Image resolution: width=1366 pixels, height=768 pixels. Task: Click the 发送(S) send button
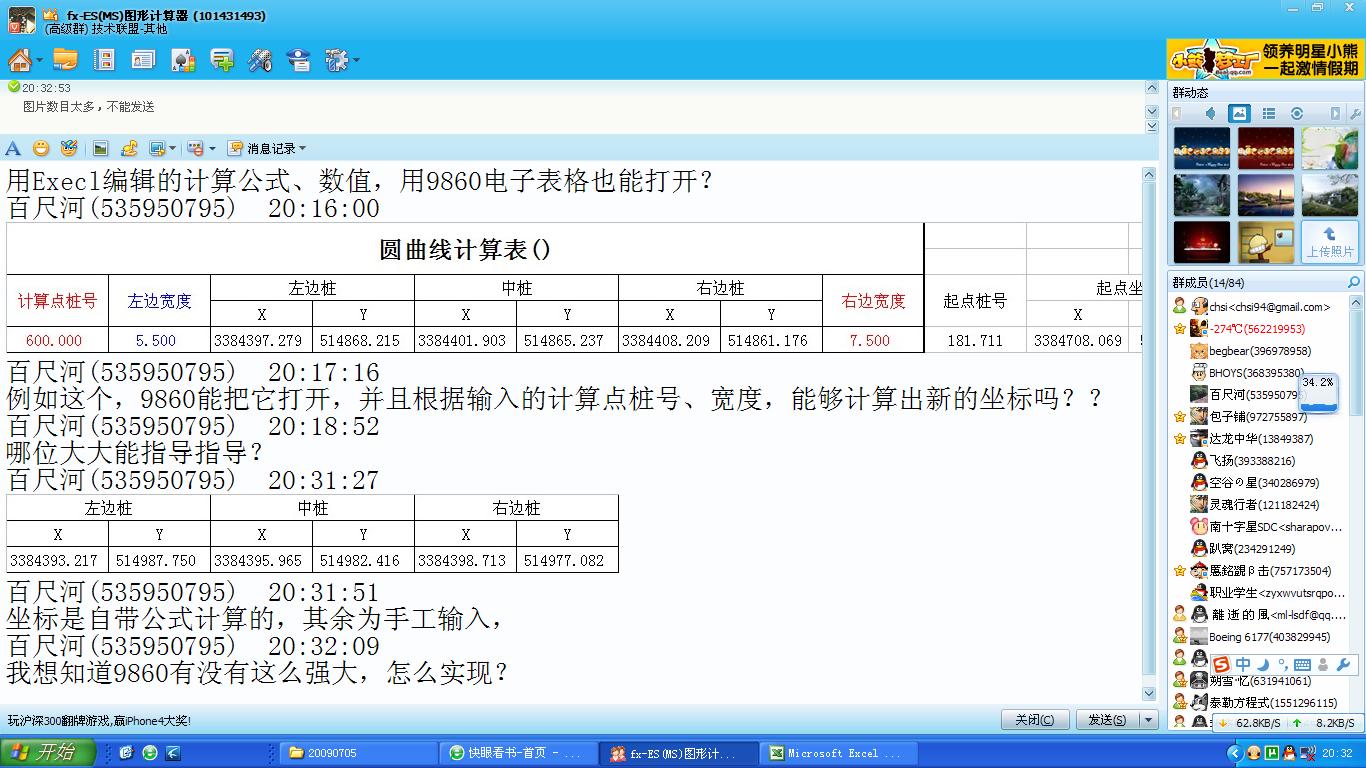(x=1106, y=720)
